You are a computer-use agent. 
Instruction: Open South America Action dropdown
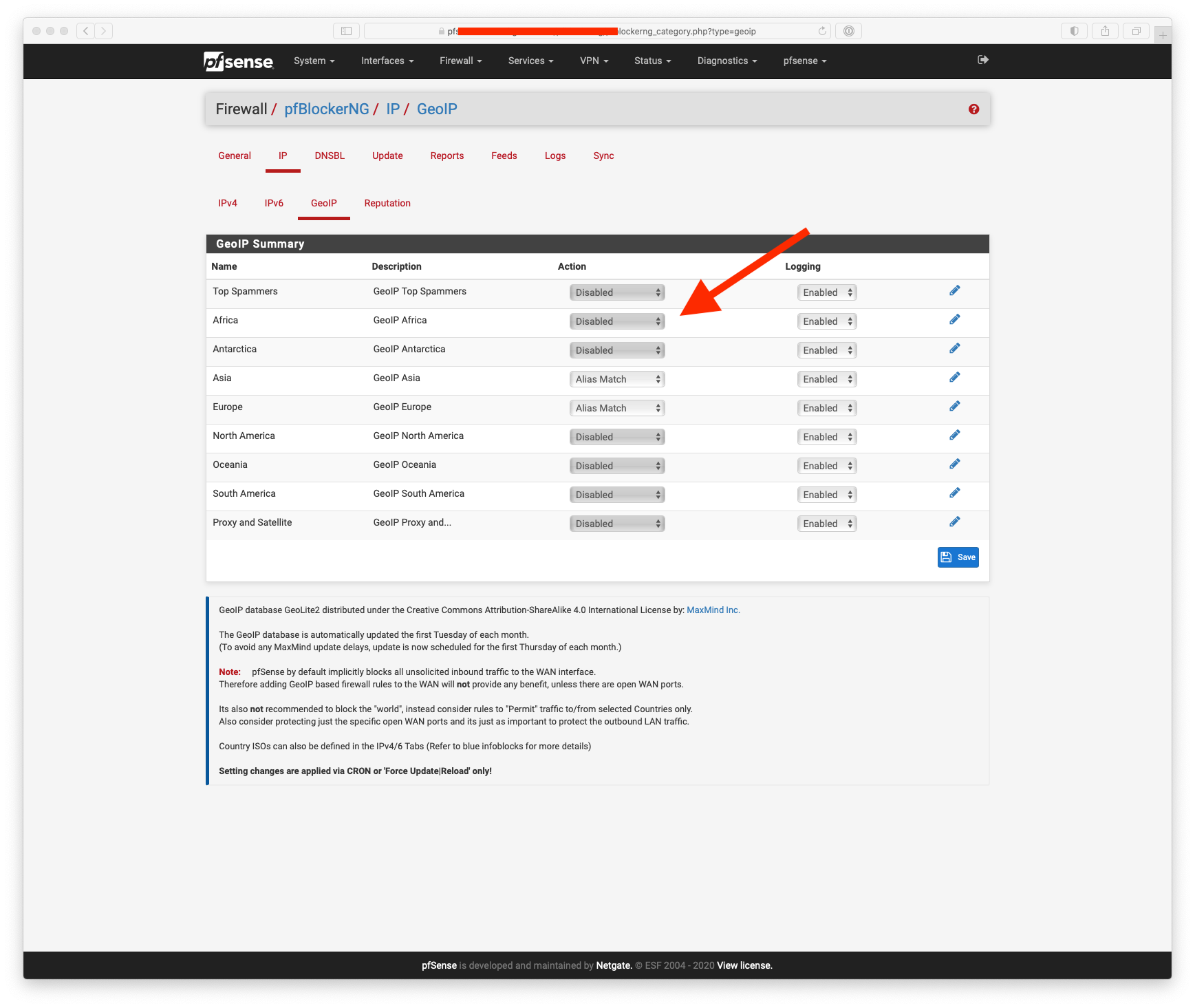(617, 495)
